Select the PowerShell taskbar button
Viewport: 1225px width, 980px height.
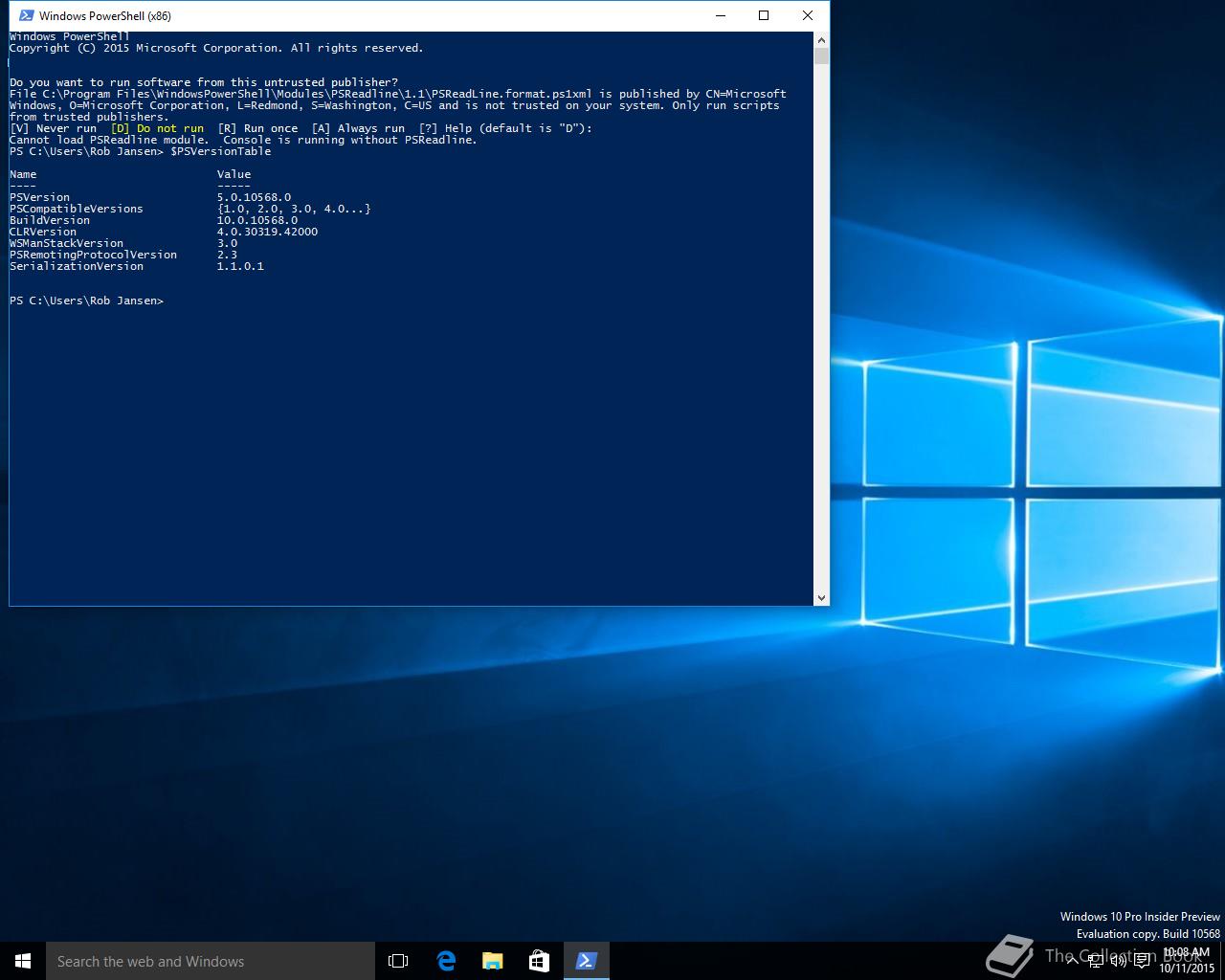click(x=586, y=961)
